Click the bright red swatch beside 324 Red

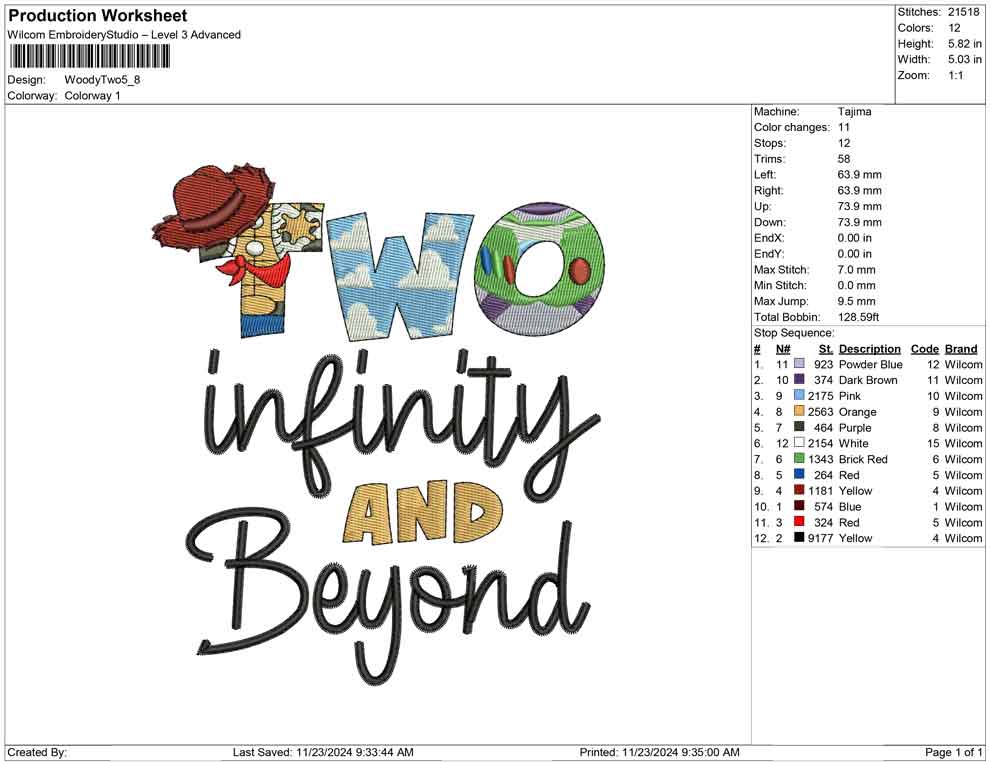pos(799,522)
